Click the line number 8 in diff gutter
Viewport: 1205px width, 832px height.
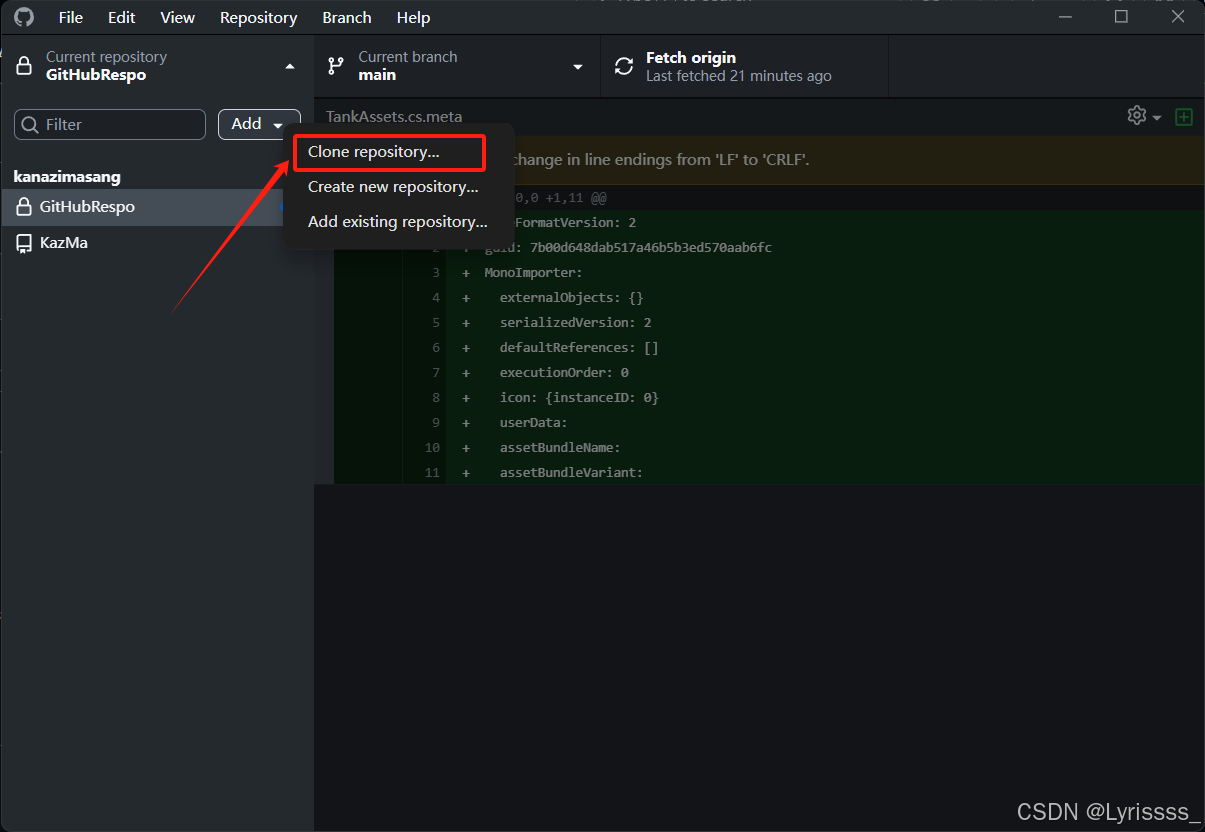pyautogui.click(x=435, y=397)
